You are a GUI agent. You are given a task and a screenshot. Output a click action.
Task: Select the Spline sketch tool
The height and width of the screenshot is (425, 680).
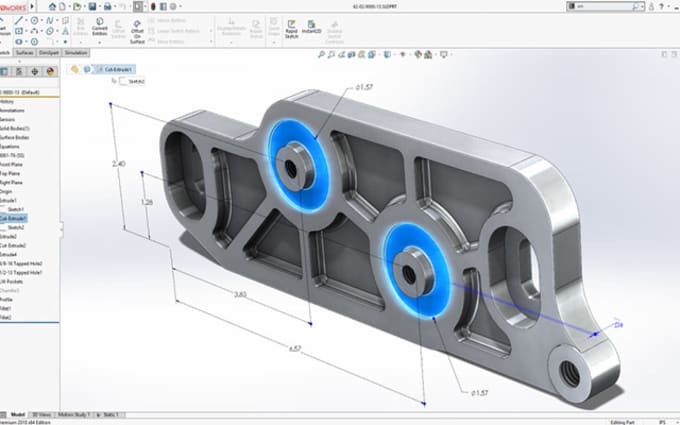click(50, 20)
